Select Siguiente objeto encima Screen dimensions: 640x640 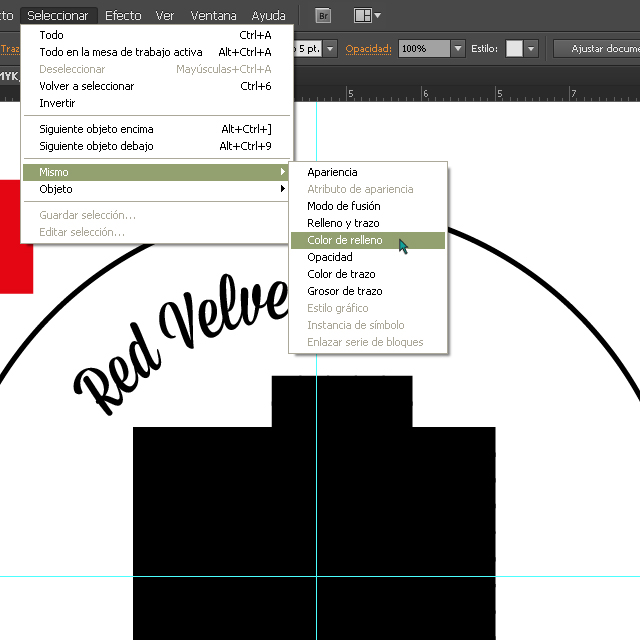(x=156, y=129)
